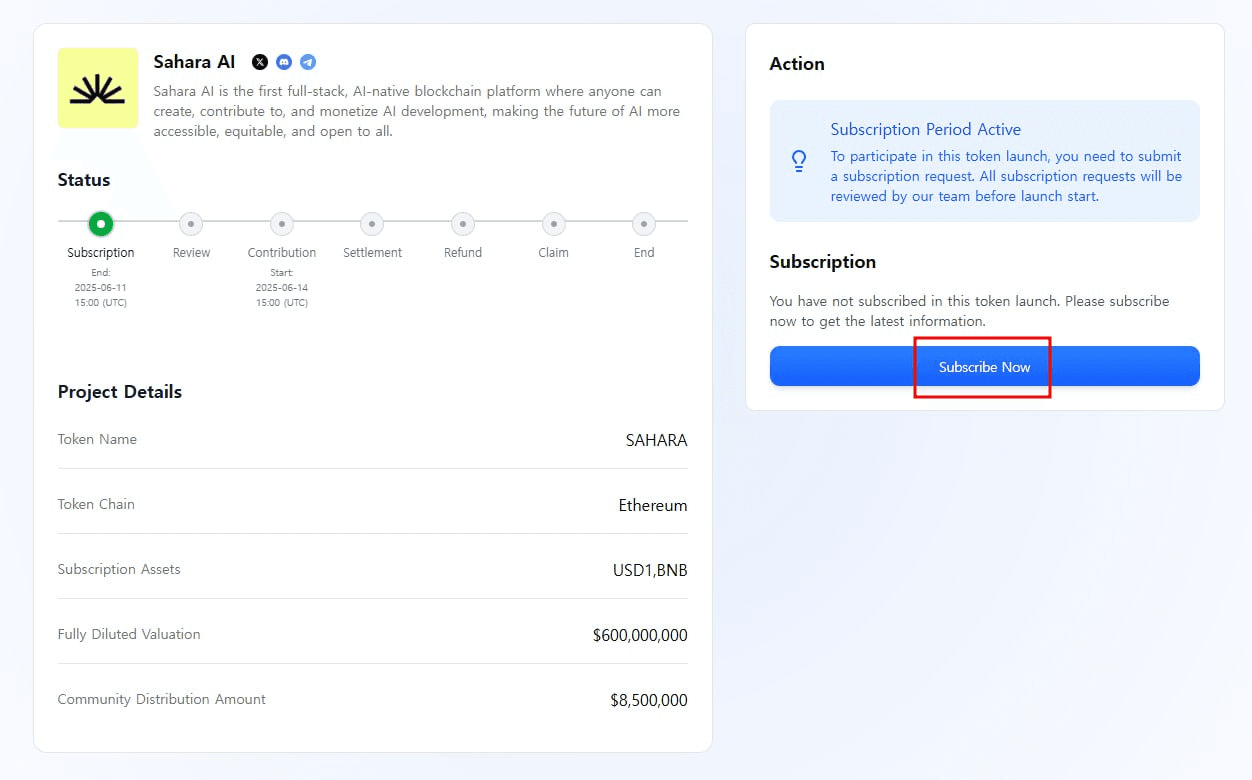Image resolution: width=1252 pixels, height=780 pixels.
Task: Select the Review step circle
Action: tap(191, 224)
